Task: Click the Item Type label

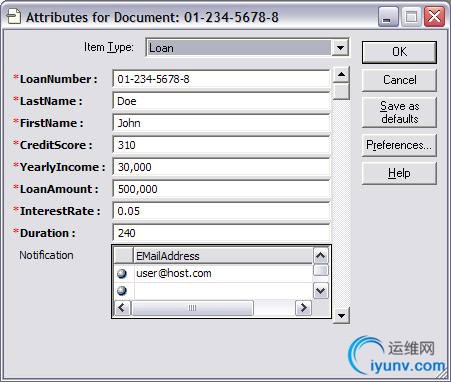Action: click(109, 48)
